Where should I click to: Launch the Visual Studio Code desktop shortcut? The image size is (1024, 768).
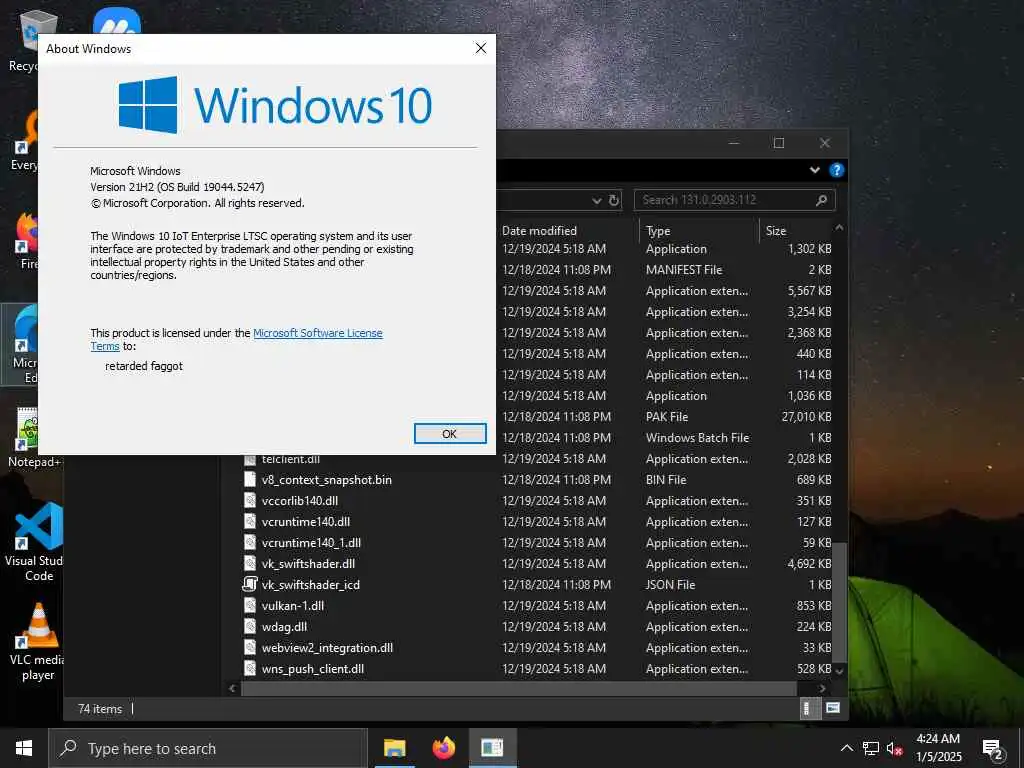38,542
